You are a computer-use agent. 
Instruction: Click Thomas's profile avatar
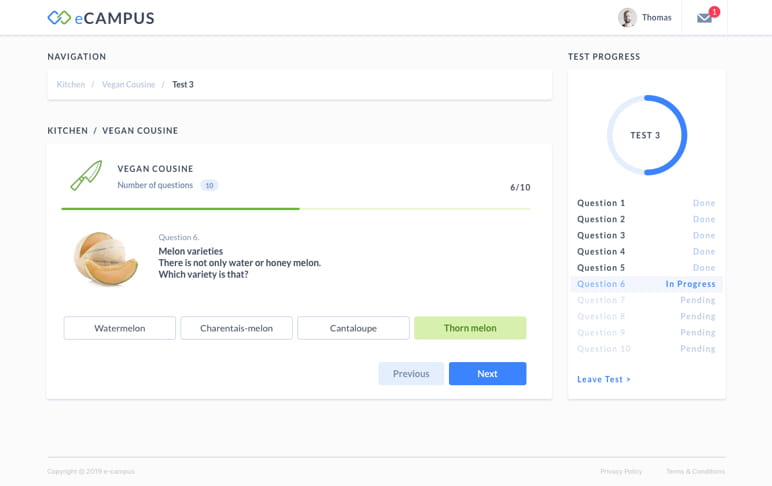coord(627,18)
